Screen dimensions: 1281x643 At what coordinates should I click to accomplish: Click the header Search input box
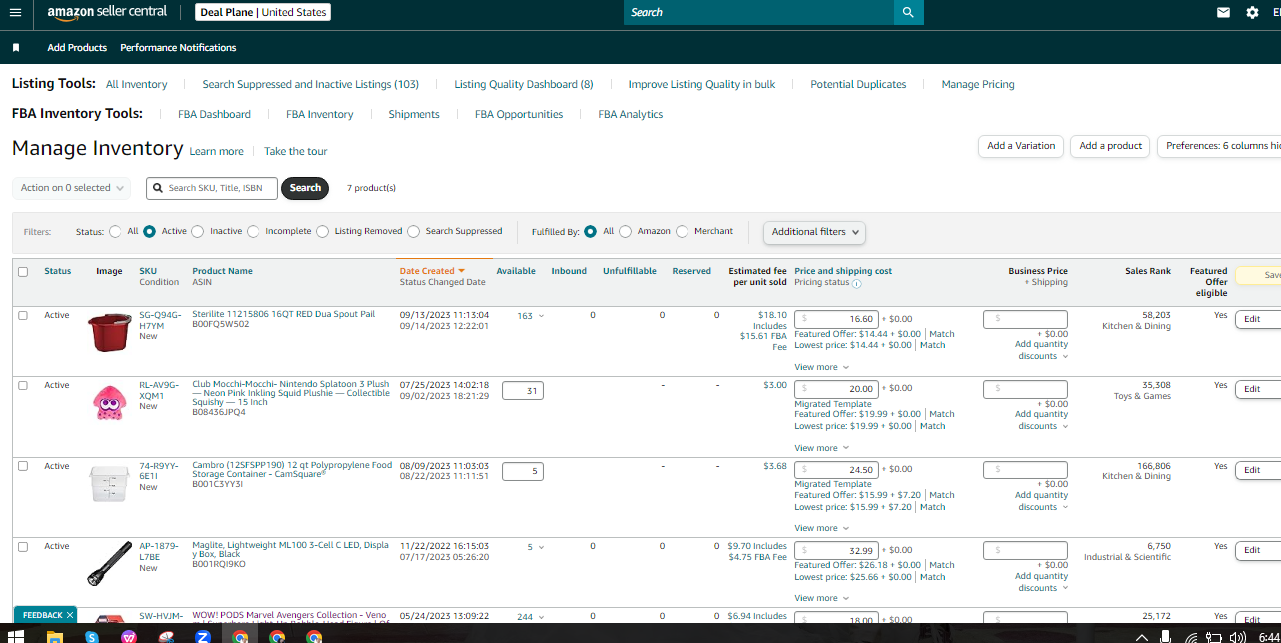(x=759, y=12)
